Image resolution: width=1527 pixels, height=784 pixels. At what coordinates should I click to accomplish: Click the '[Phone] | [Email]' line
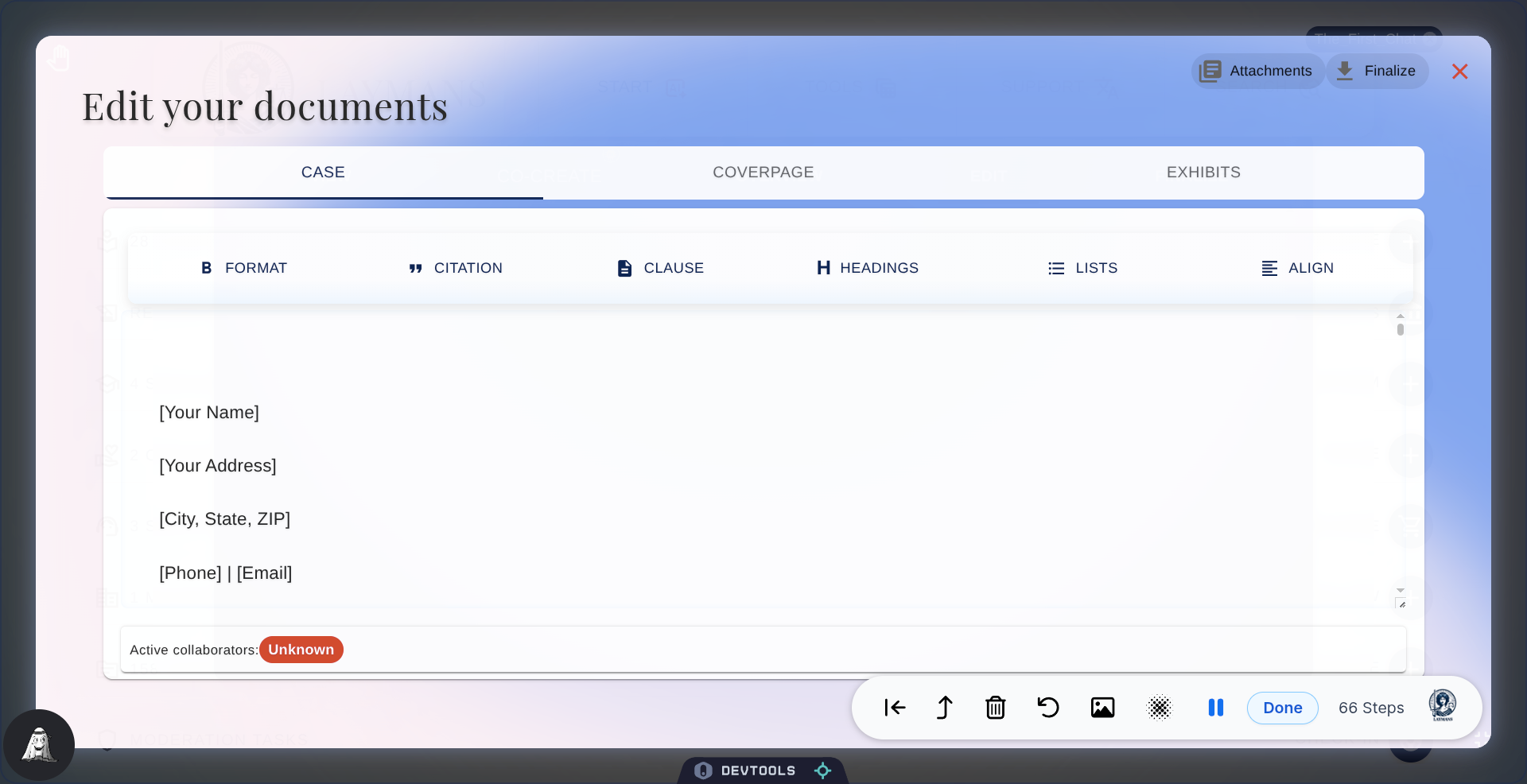coord(226,573)
